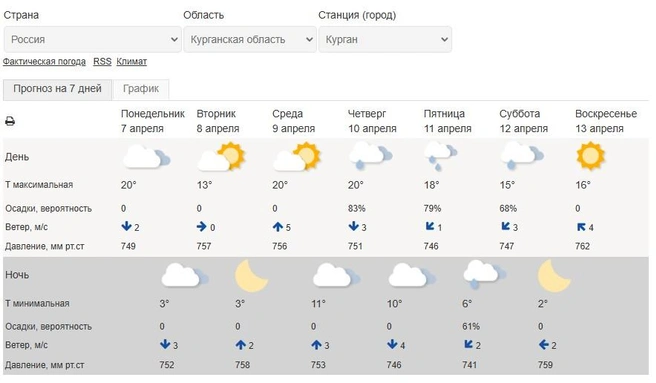
Task: Click Wednesday's daytime wind arrow pointing up
Action: (278, 227)
